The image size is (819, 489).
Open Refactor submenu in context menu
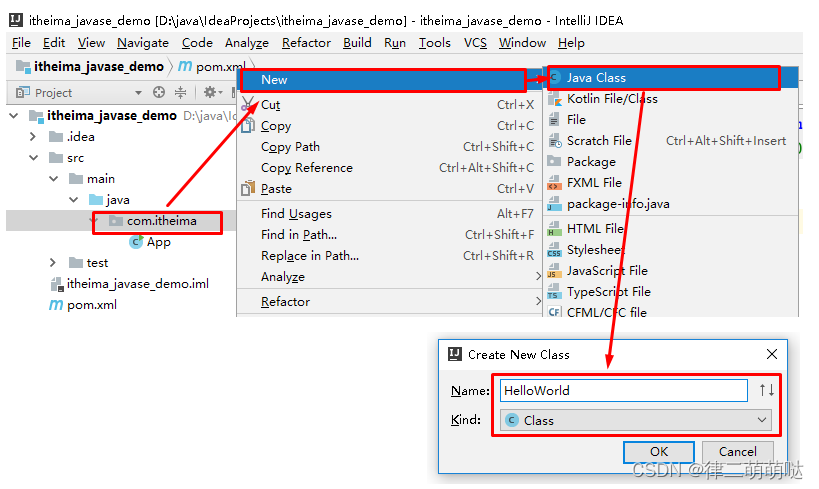[390, 301]
